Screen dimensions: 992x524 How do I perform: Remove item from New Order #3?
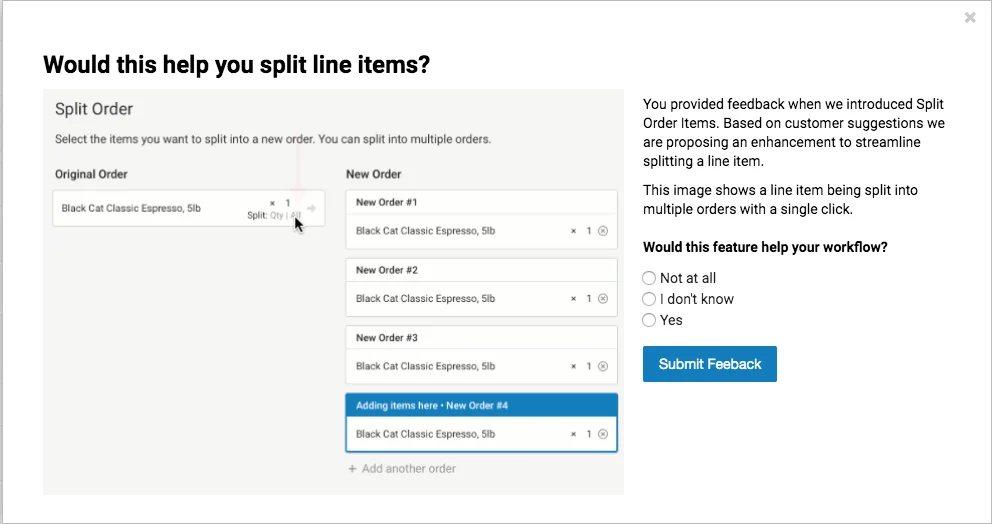[603, 366]
